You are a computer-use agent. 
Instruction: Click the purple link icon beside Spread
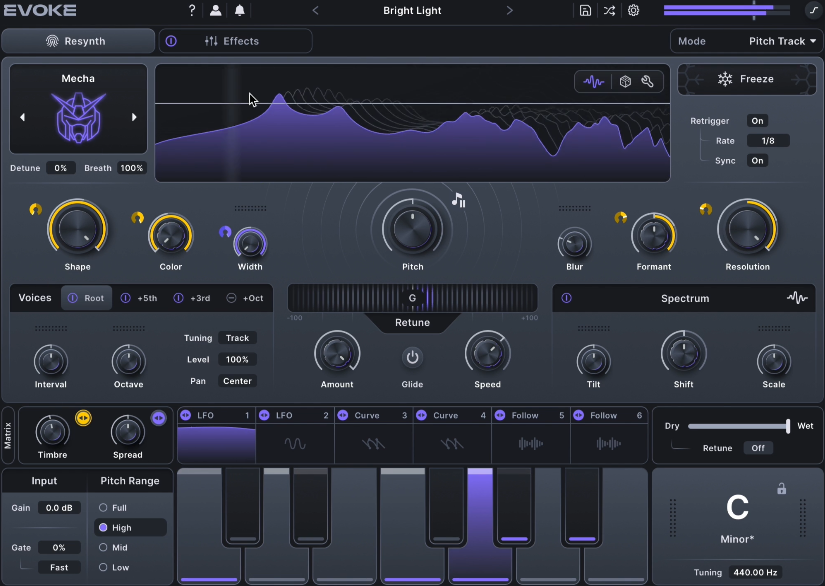[158, 418]
